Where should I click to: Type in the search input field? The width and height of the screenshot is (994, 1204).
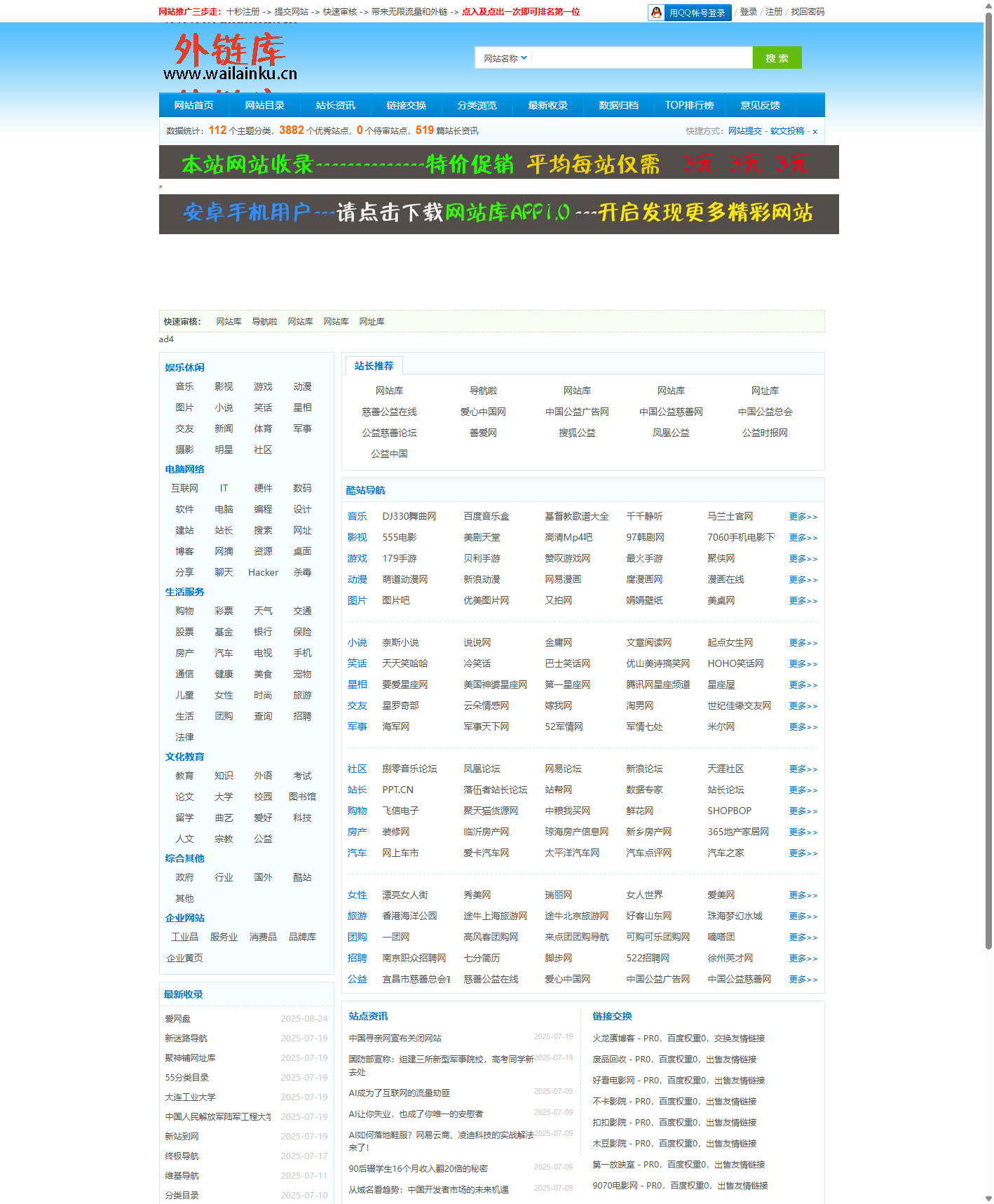[641, 58]
